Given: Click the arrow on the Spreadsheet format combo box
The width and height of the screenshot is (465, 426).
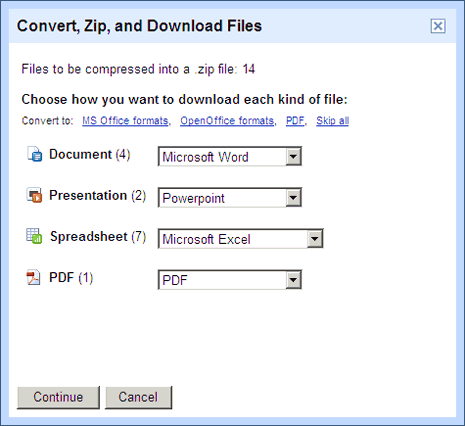Looking at the screenshot, I should (315, 239).
